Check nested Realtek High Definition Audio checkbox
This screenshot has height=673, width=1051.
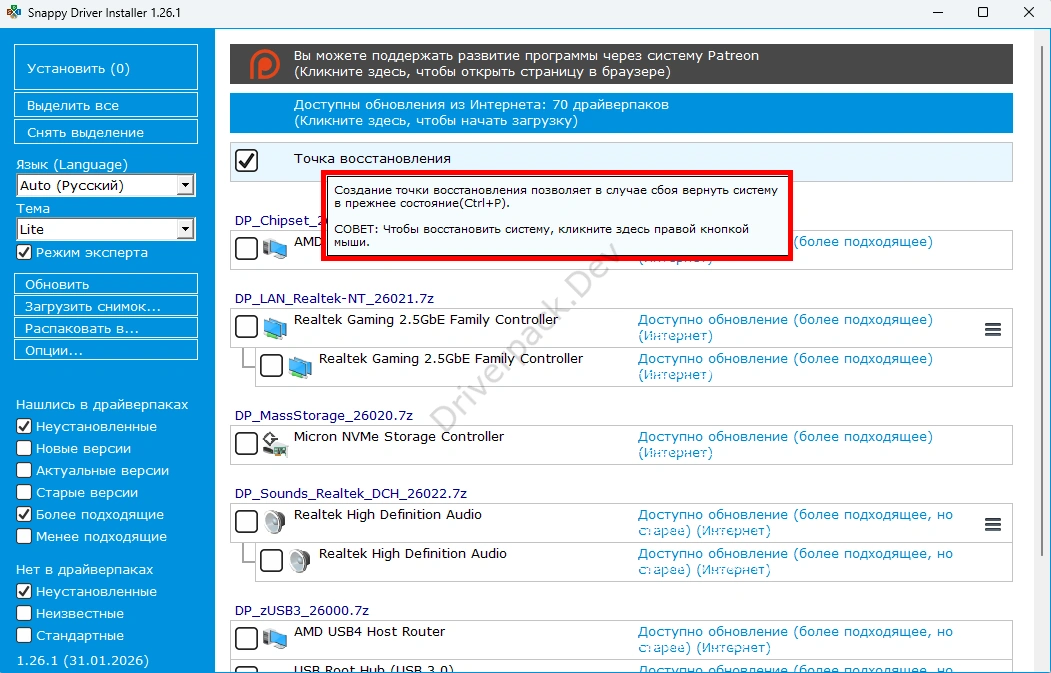(x=271, y=560)
